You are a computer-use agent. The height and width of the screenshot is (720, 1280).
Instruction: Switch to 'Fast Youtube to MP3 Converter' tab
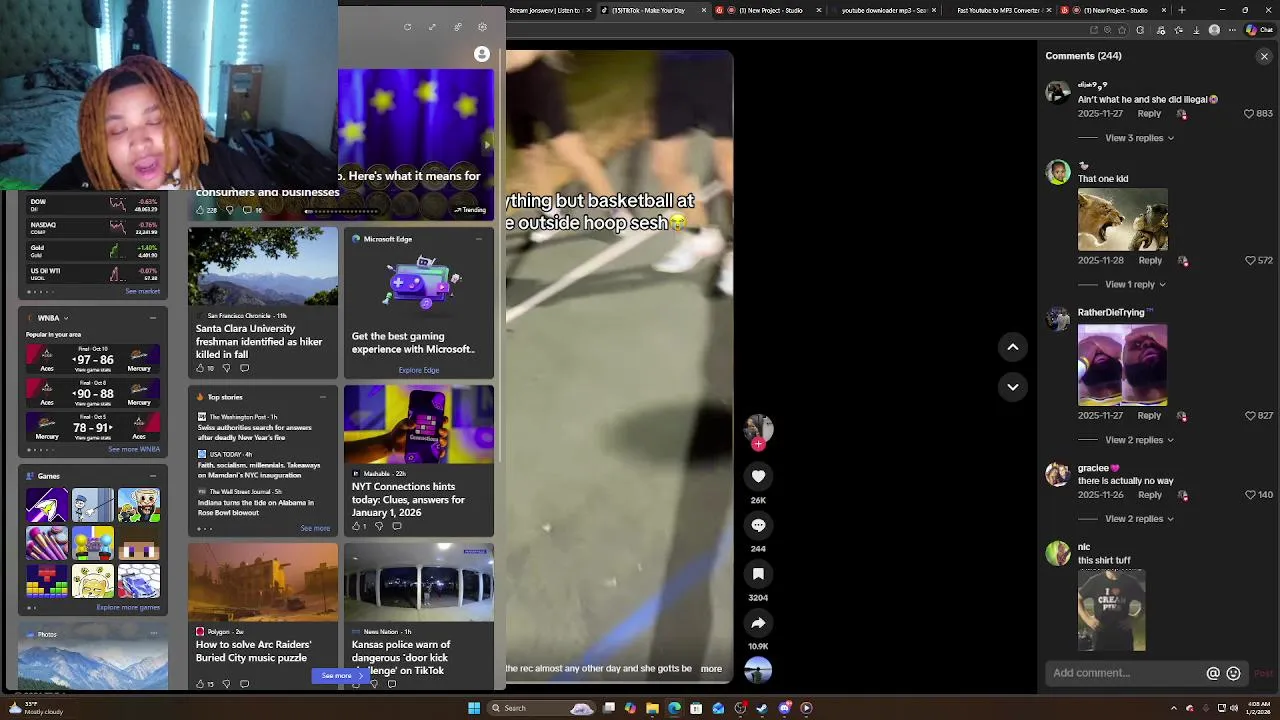pos(1000,10)
